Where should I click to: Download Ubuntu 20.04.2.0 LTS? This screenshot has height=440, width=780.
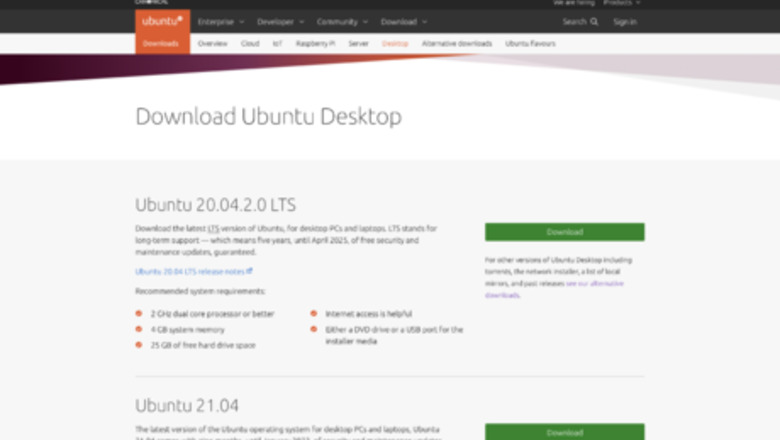(x=565, y=232)
